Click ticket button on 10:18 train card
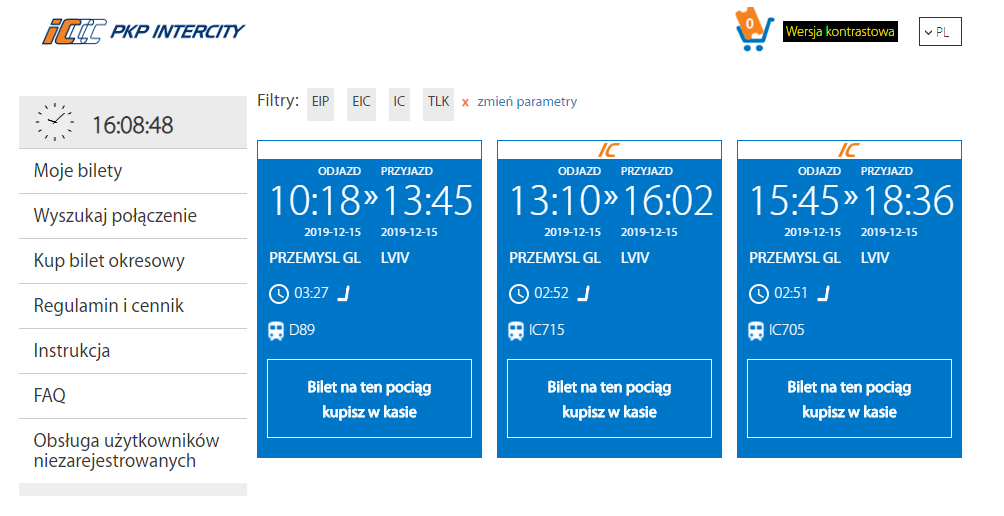The width and height of the screenshot is (1004, 516). pos(369,399)
